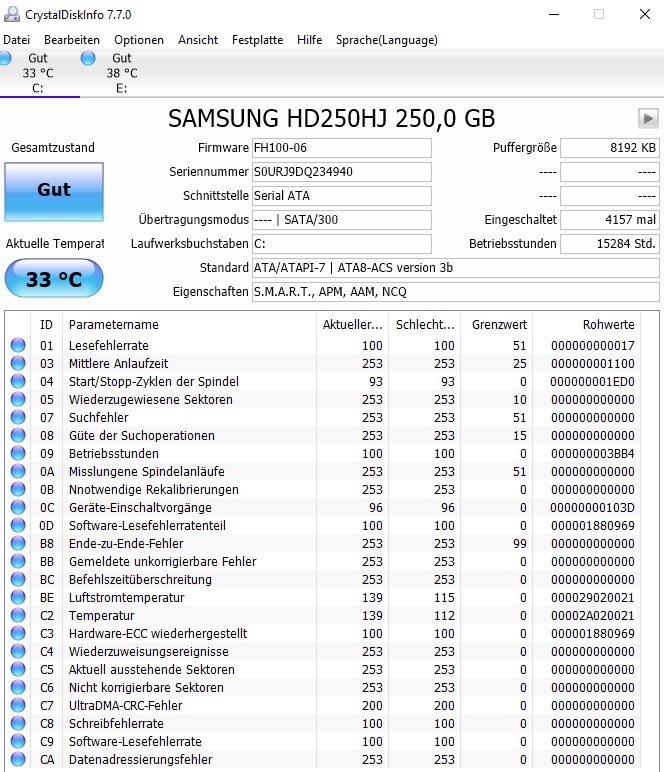The image size is (664, 772).
Task: Click status icon for Lesefehlerrate row
Action: 18,346
